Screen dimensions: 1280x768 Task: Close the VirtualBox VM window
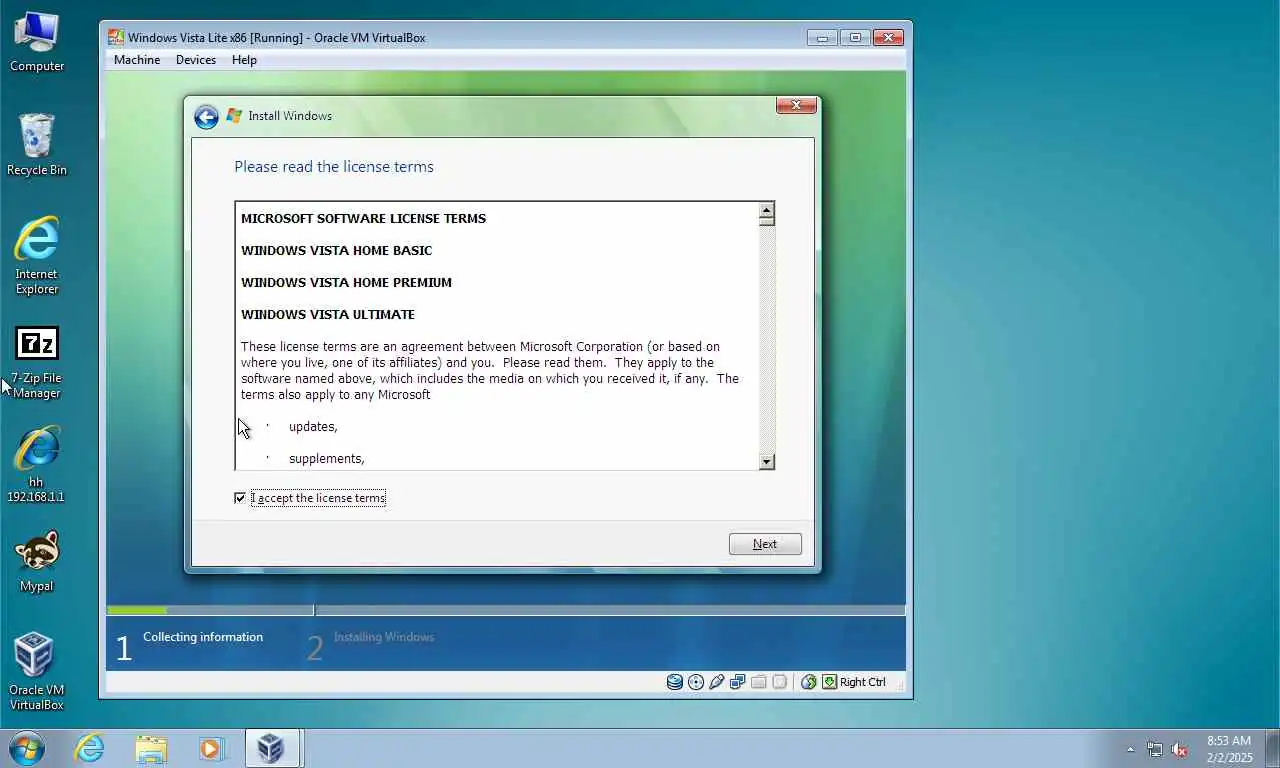(888, 38)
